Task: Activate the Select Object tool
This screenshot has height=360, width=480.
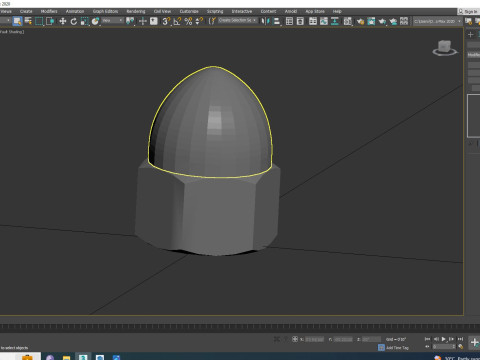Action: click(x=17, y=21)
